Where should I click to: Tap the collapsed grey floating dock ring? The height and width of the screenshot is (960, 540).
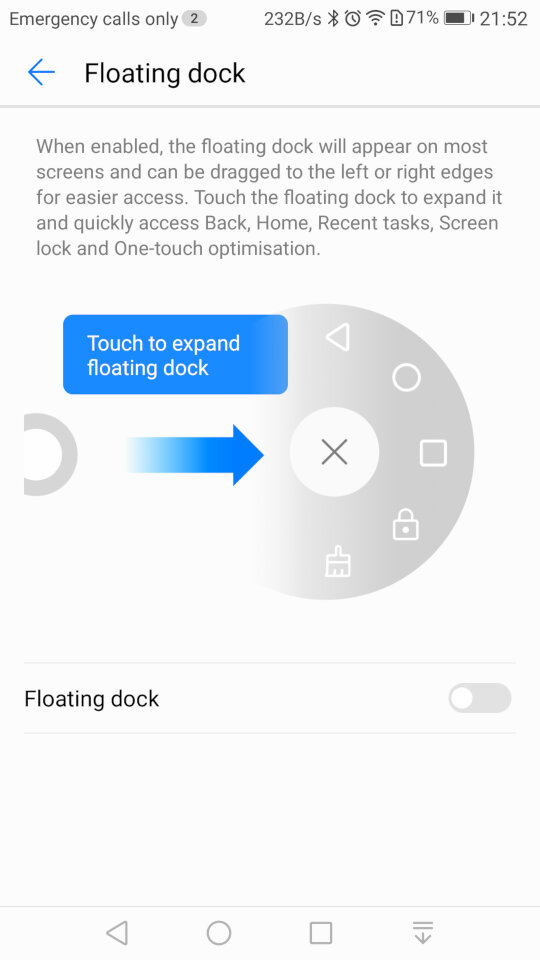[50, 454]
